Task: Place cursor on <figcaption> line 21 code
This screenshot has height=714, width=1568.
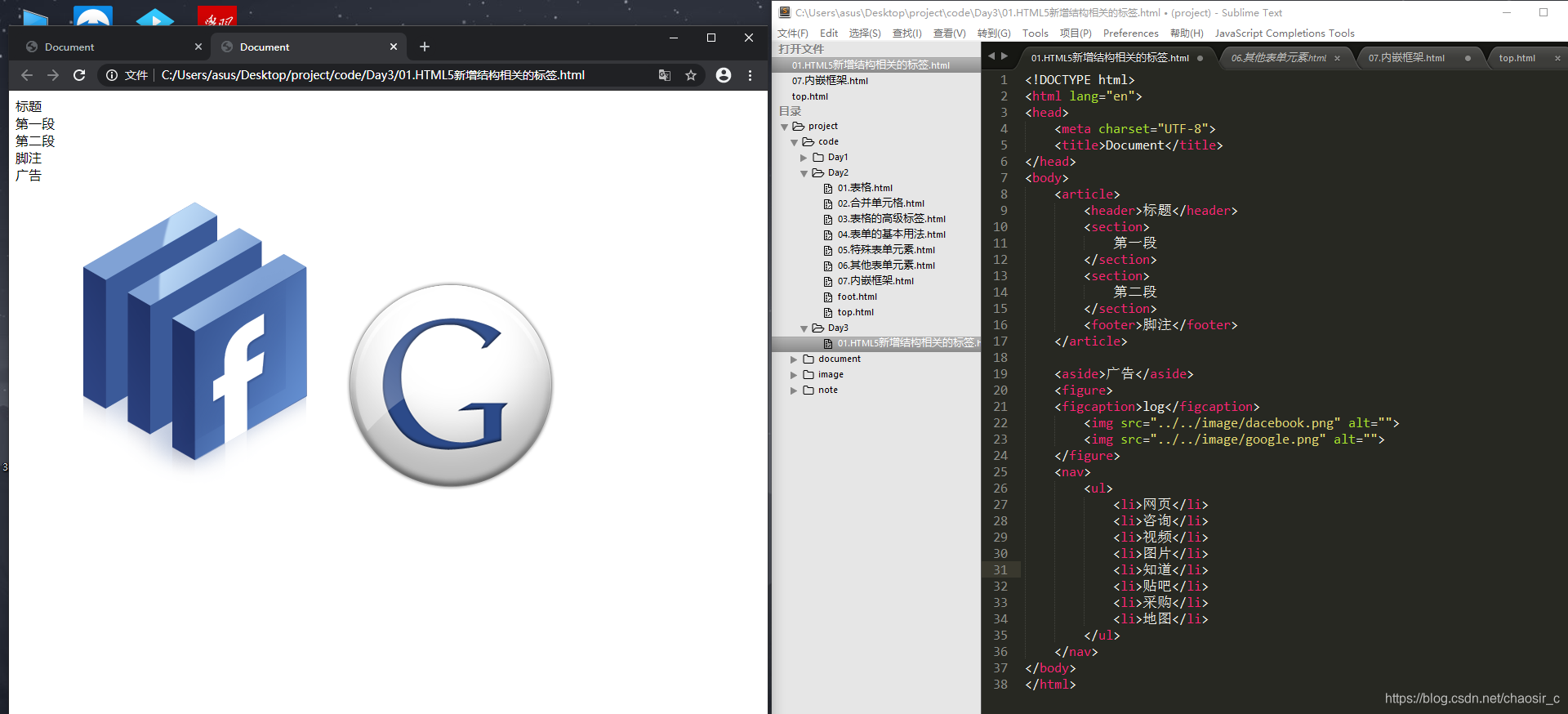Action: (1156, 407)
